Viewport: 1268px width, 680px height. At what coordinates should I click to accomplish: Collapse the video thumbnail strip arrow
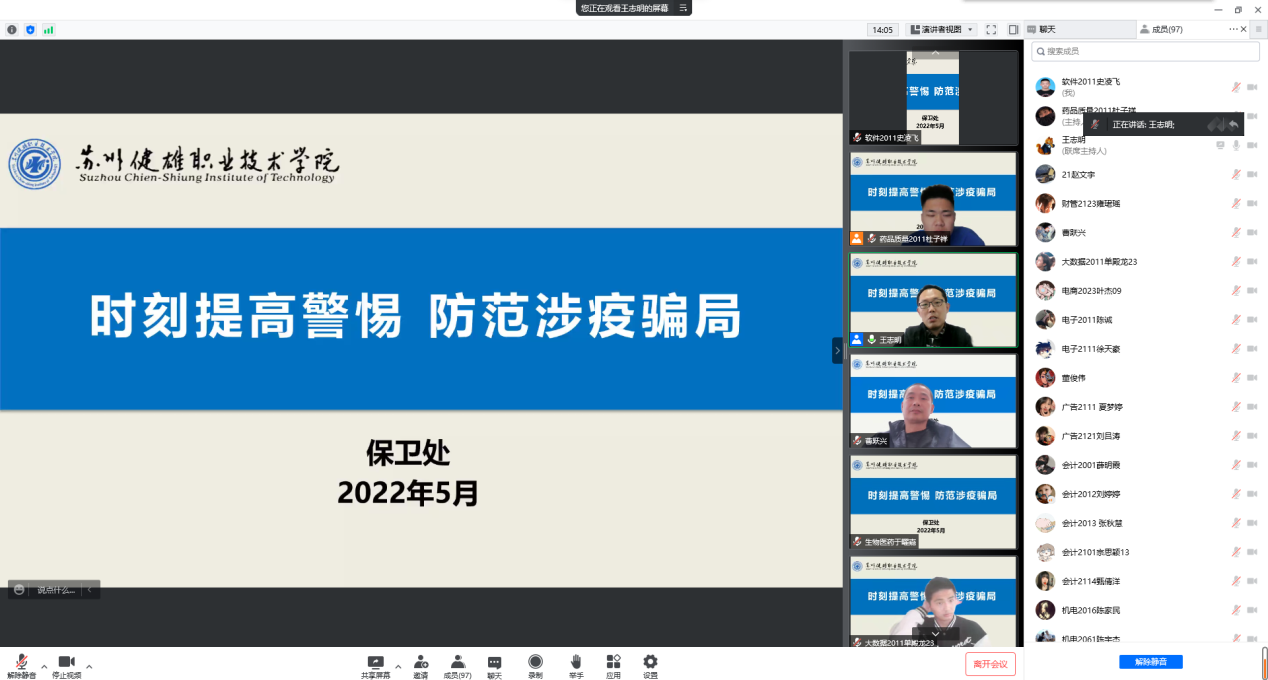pyautogui.click(x=837, y=350)
